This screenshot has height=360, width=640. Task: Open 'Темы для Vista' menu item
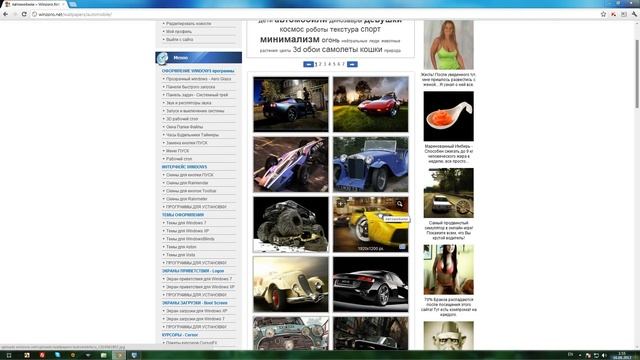coord(180,255)
